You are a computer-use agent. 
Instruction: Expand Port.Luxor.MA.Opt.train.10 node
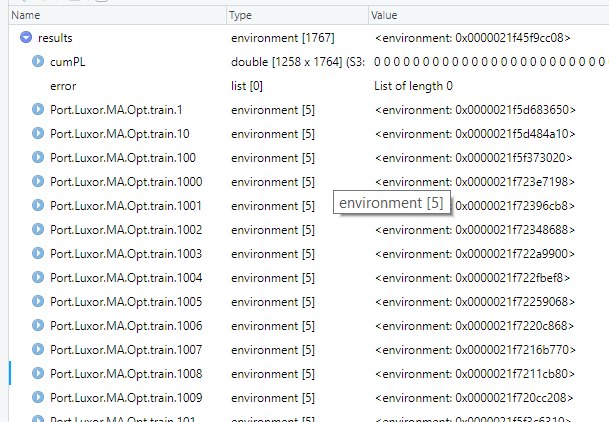(38, 134)
